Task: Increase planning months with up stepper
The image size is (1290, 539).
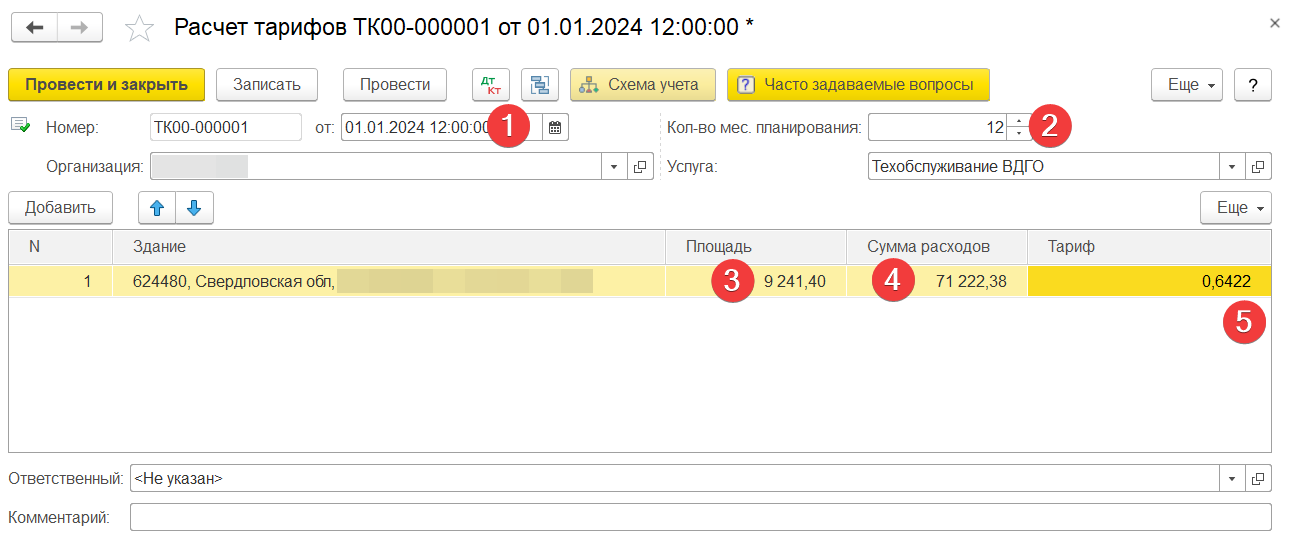Action: [x=1018, y=121]
